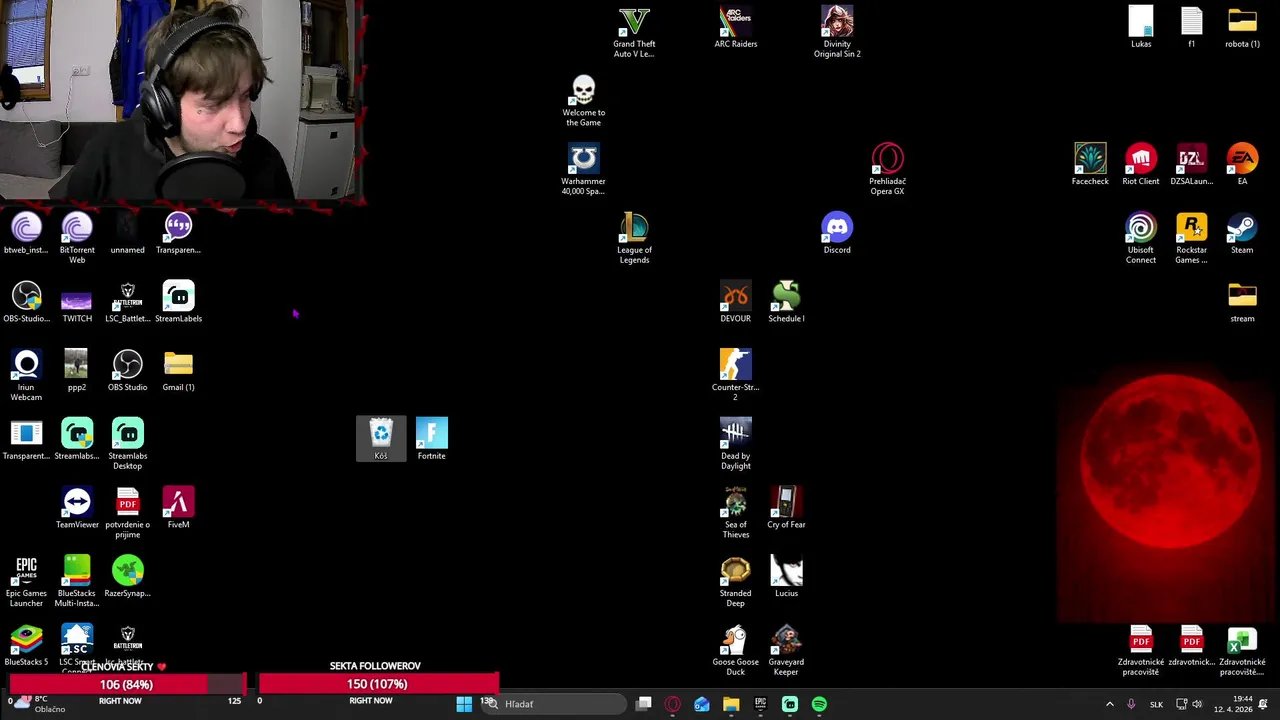Select the Gmail (1) folder
The image size is (1280, 720).
pos(178,370)
